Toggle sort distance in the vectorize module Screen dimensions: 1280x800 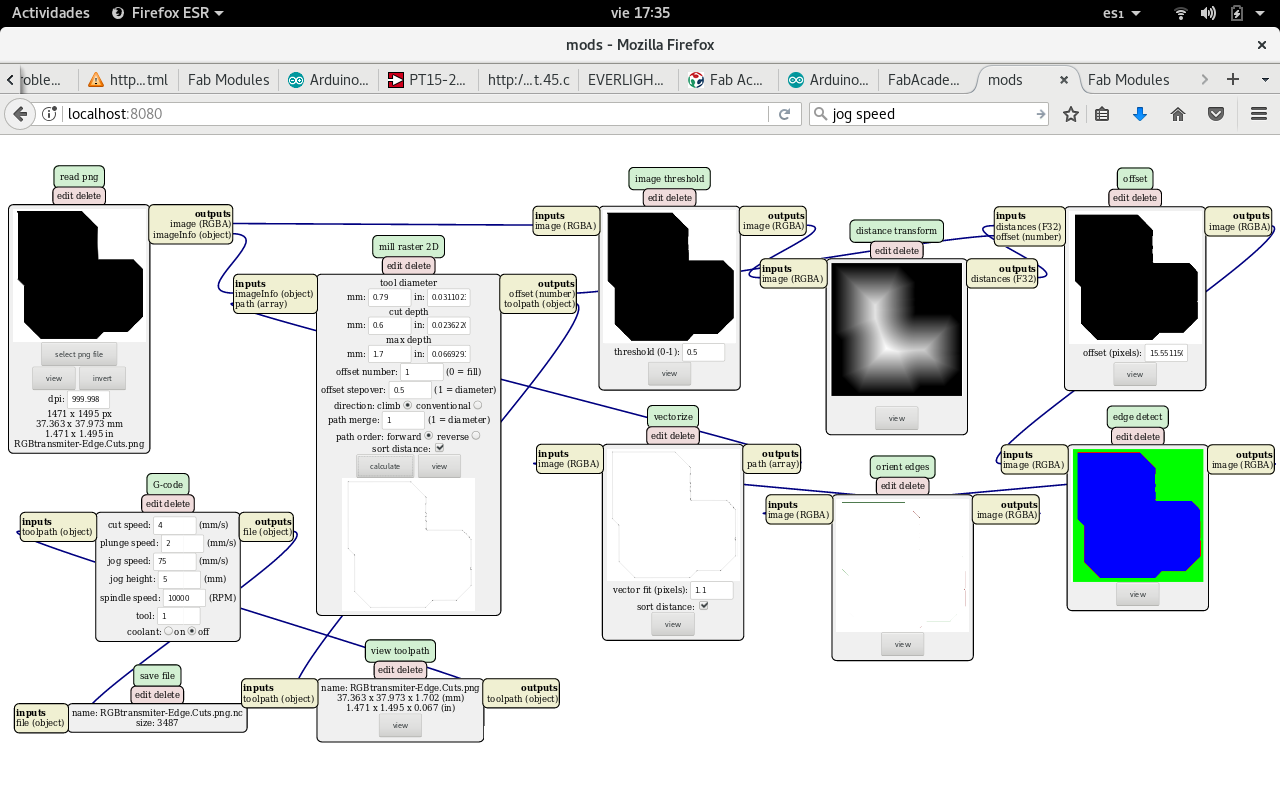coord(704,606)
